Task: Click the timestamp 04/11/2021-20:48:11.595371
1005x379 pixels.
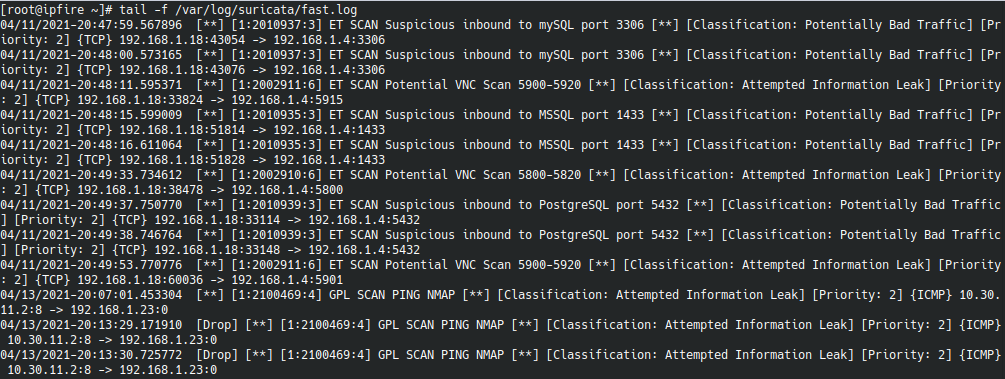Action: (x=91, y=85)
